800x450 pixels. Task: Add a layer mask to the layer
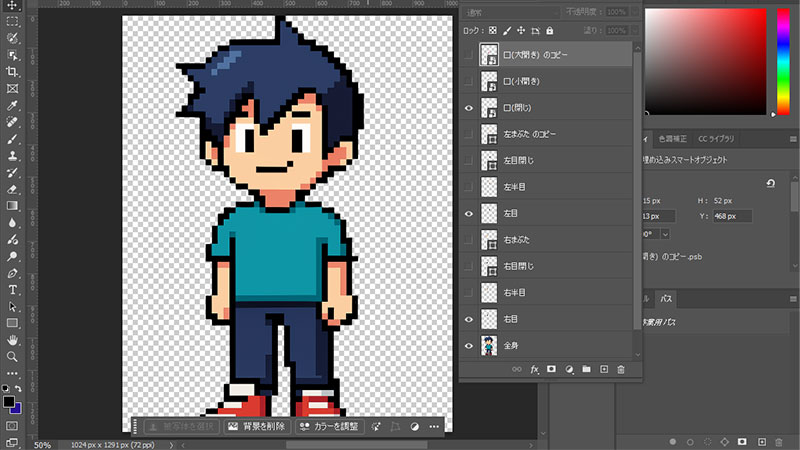pyautogui.click(x=552, y=369)
